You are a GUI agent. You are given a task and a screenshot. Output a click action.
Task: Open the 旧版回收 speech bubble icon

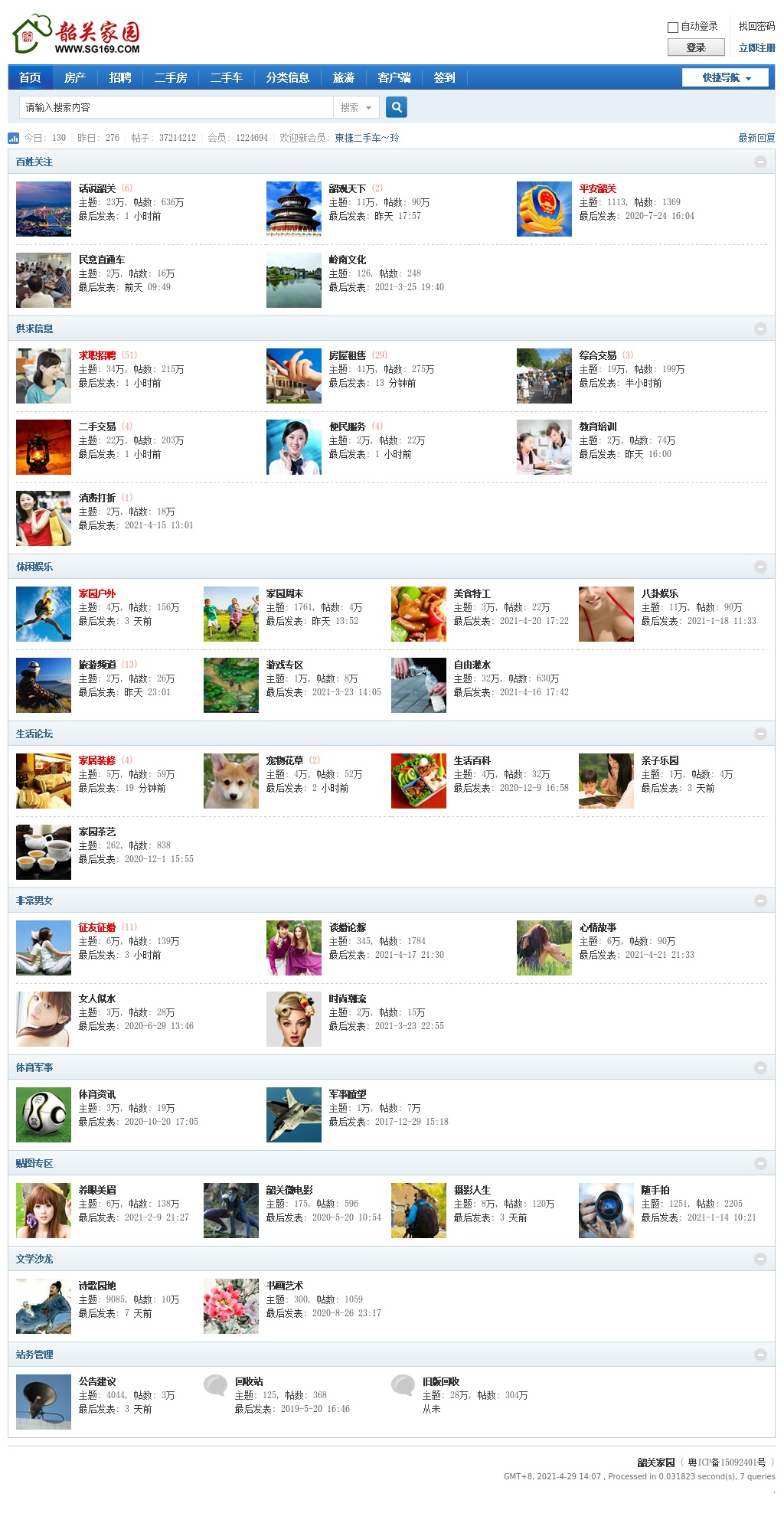click(403, 1385)
